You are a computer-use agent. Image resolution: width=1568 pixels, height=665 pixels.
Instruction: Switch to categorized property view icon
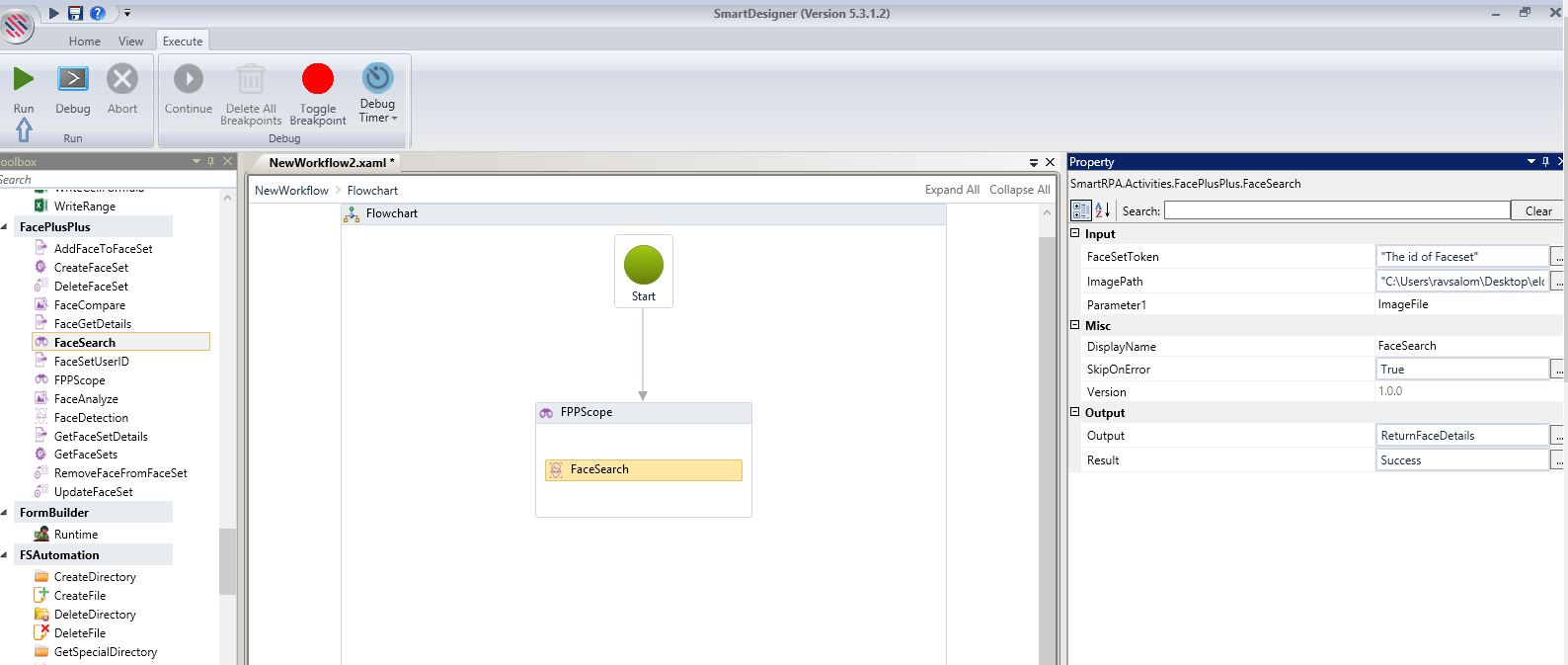point(1081,209)
